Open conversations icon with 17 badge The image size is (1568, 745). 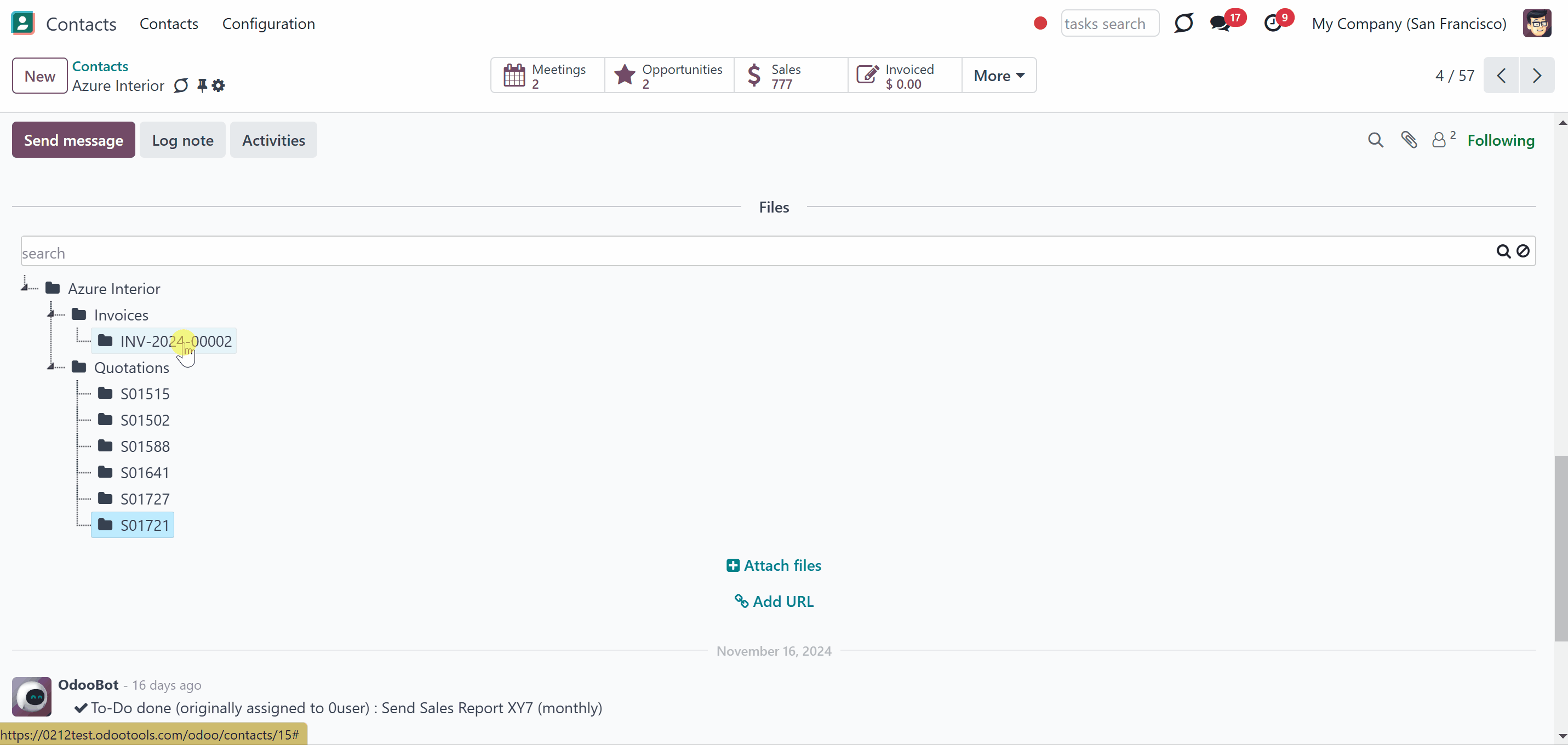pyautogui.click(x=1220, y=23)
